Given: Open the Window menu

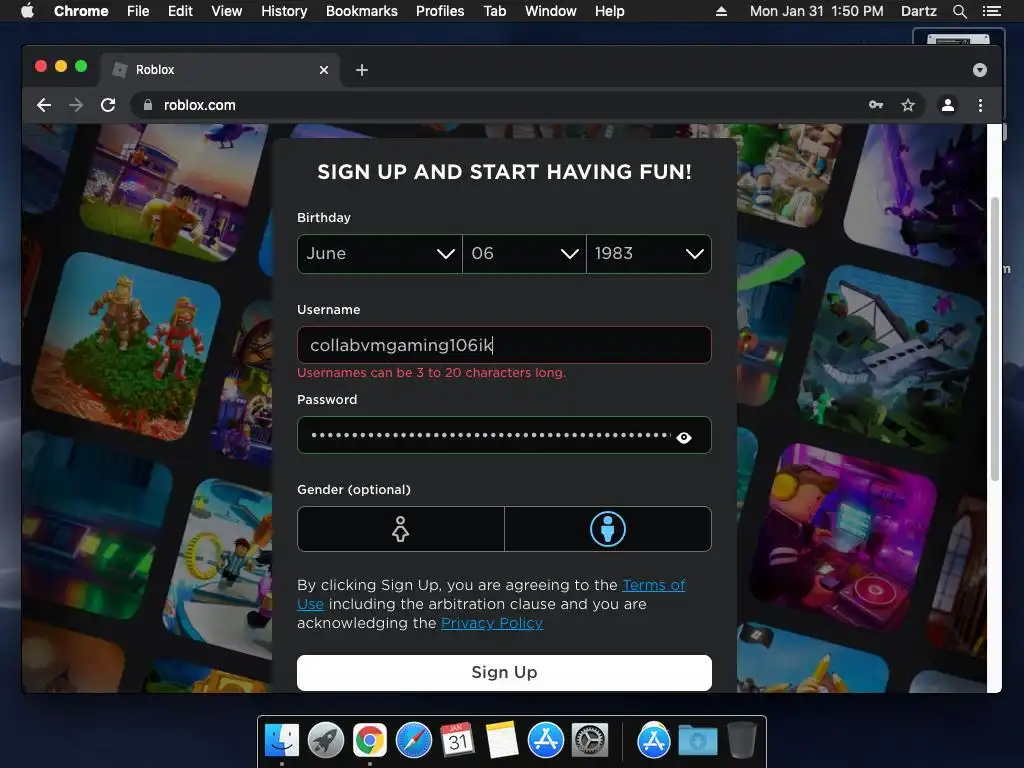Looking at the screenshot, I should point(551,11).
